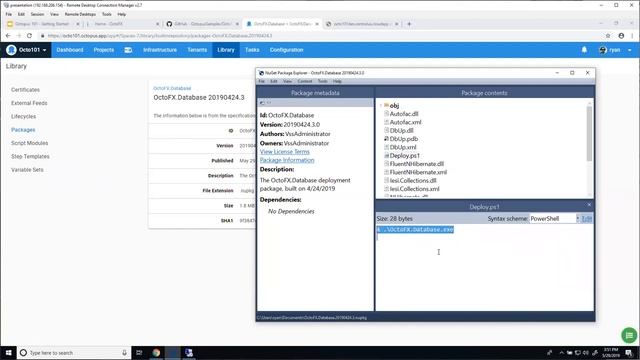
Task: Click OctoFX.Database breadcrumb link
Action: pyautogui.click(x=172, y=88)
